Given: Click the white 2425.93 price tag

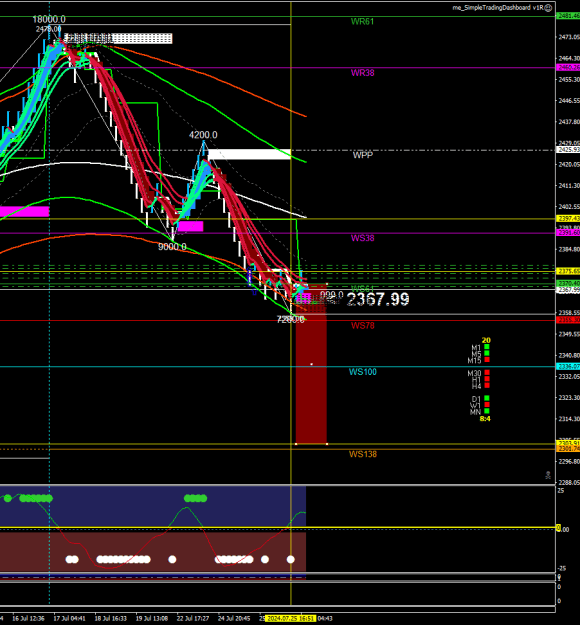Looking at the screenshot, I should coord(568,150).
